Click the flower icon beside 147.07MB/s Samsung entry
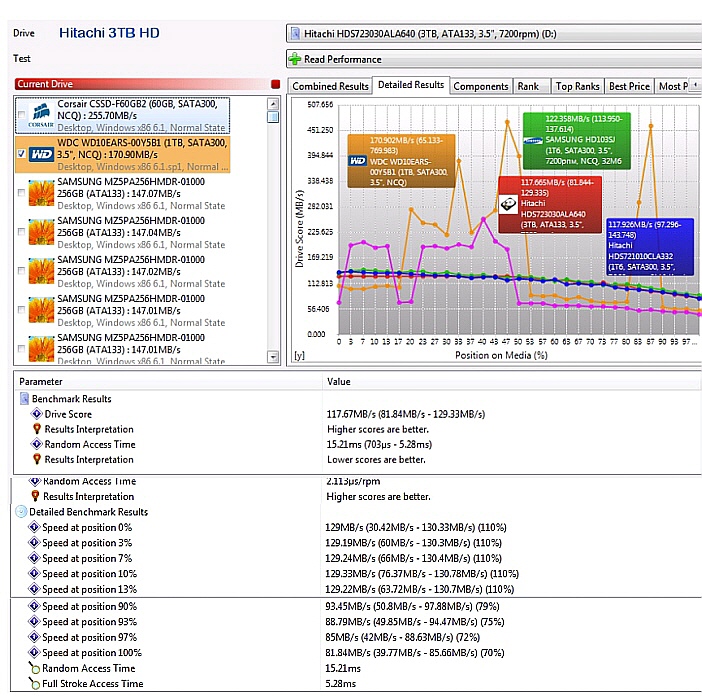 click(41, 193)
